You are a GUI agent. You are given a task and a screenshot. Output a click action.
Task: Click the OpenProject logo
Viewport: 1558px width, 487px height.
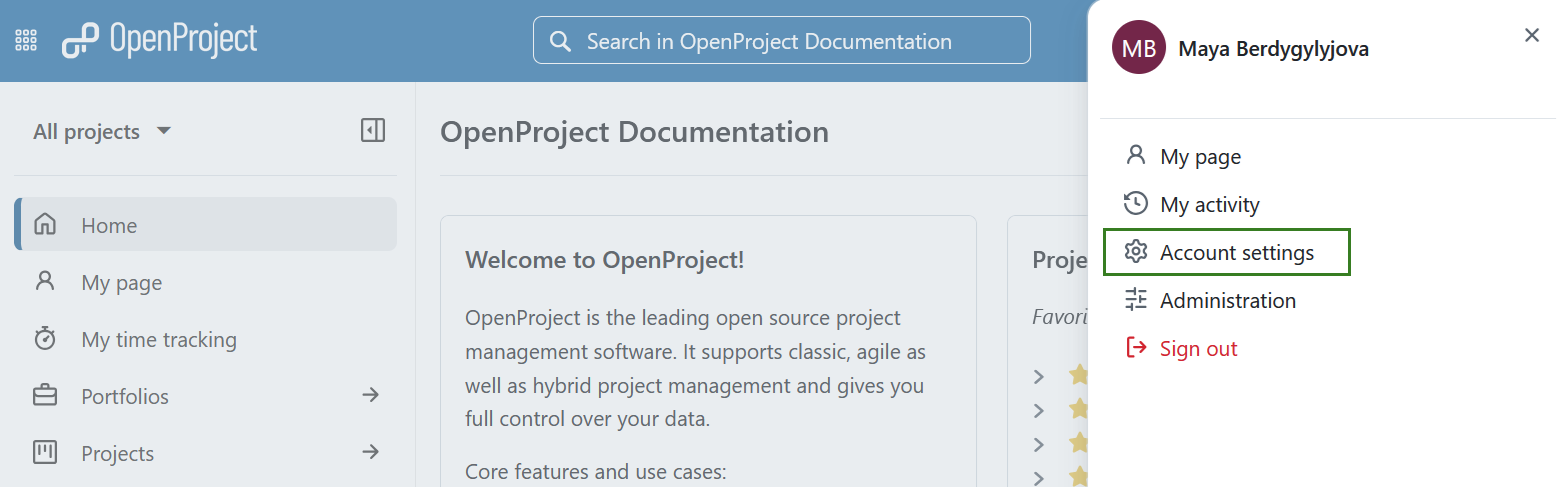click(x=159, y=41)
